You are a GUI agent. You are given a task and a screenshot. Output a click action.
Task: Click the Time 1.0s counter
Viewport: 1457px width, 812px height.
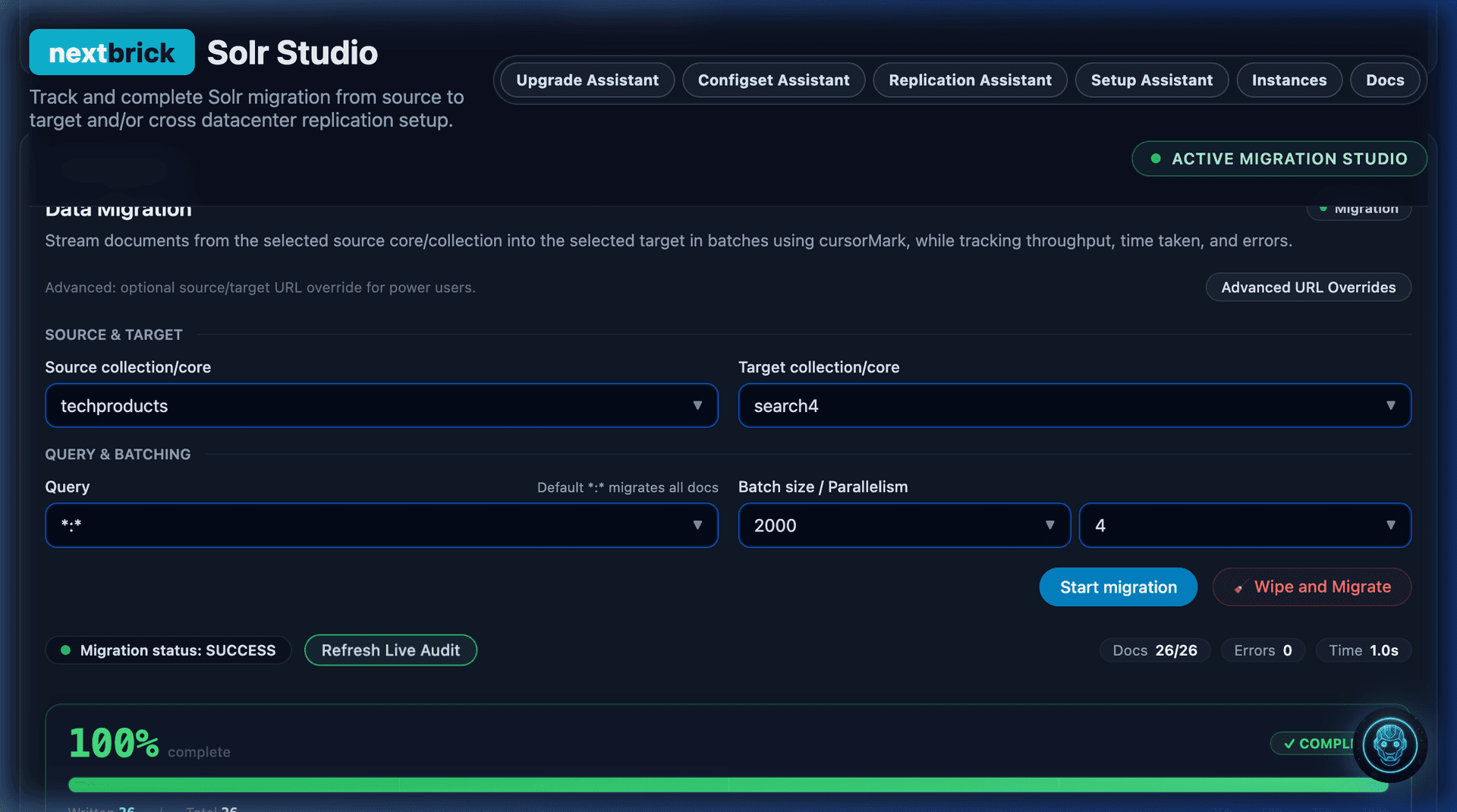[x=1363, y=650]
